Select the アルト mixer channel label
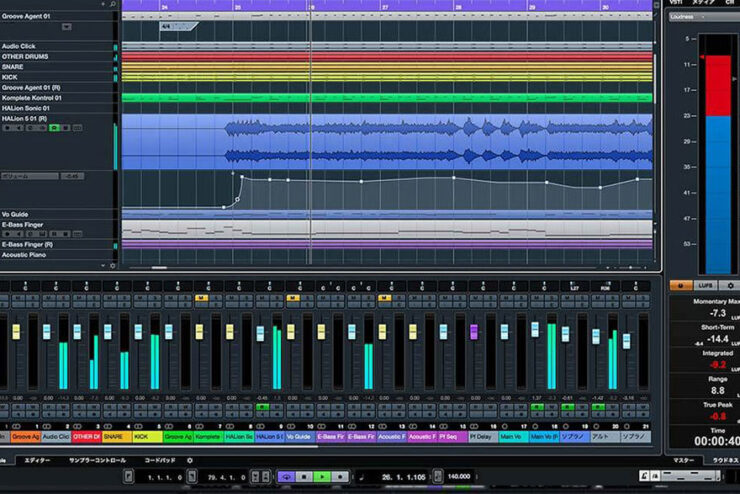Screen dimensions: 740x494 tap(605, 437)
